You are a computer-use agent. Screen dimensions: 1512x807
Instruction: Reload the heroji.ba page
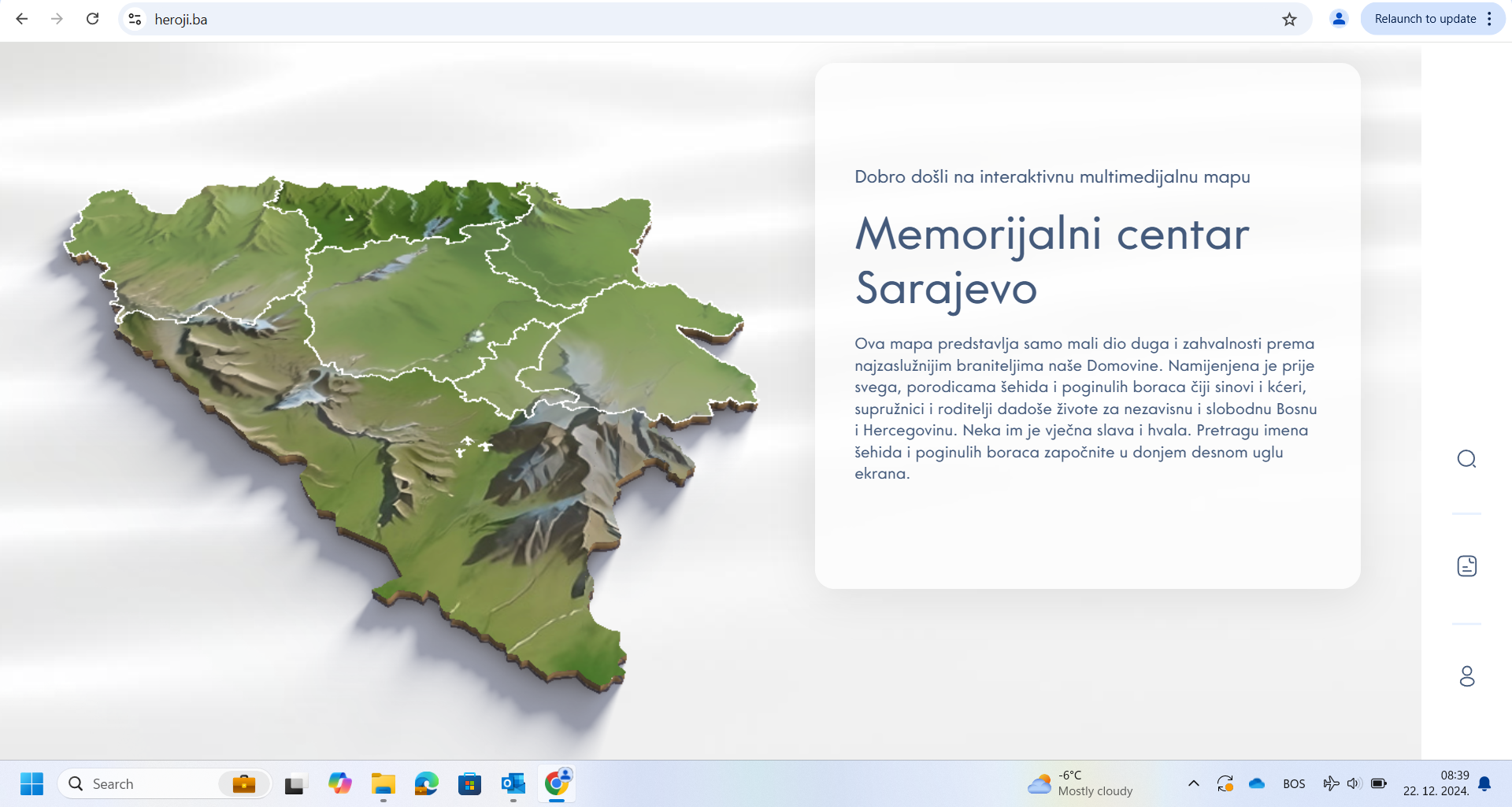92,19
